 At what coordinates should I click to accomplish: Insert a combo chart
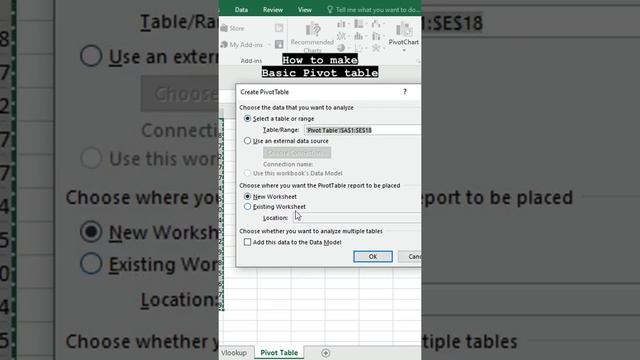376,37
